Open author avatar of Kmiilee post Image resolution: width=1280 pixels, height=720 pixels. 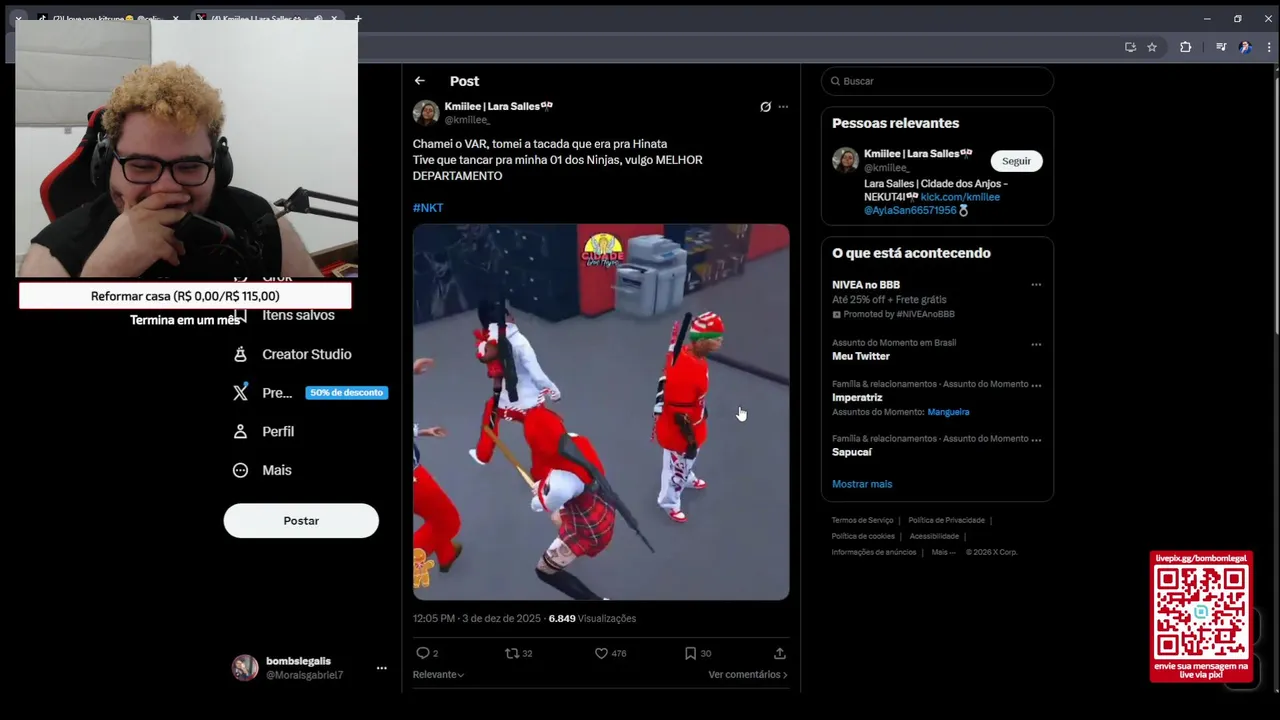pos(426,113)
